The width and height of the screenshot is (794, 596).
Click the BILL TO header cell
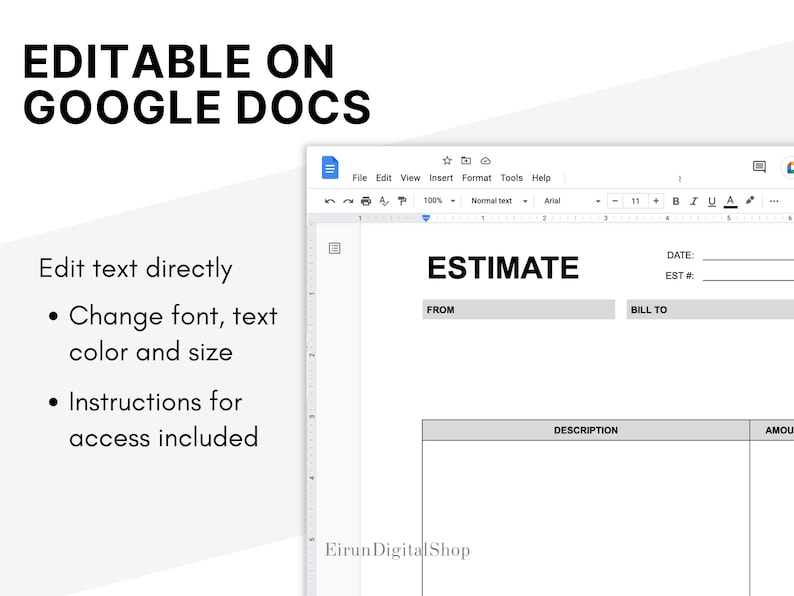(710, 309)
